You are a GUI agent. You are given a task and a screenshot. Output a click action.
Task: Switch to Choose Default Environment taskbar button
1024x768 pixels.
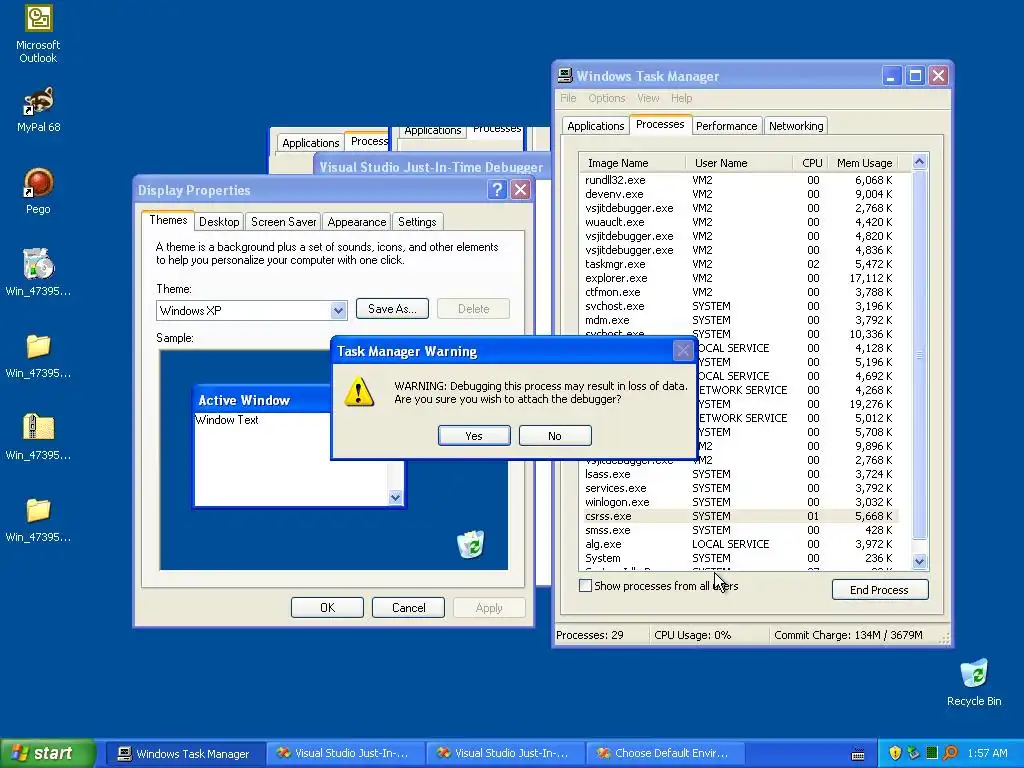665,754
